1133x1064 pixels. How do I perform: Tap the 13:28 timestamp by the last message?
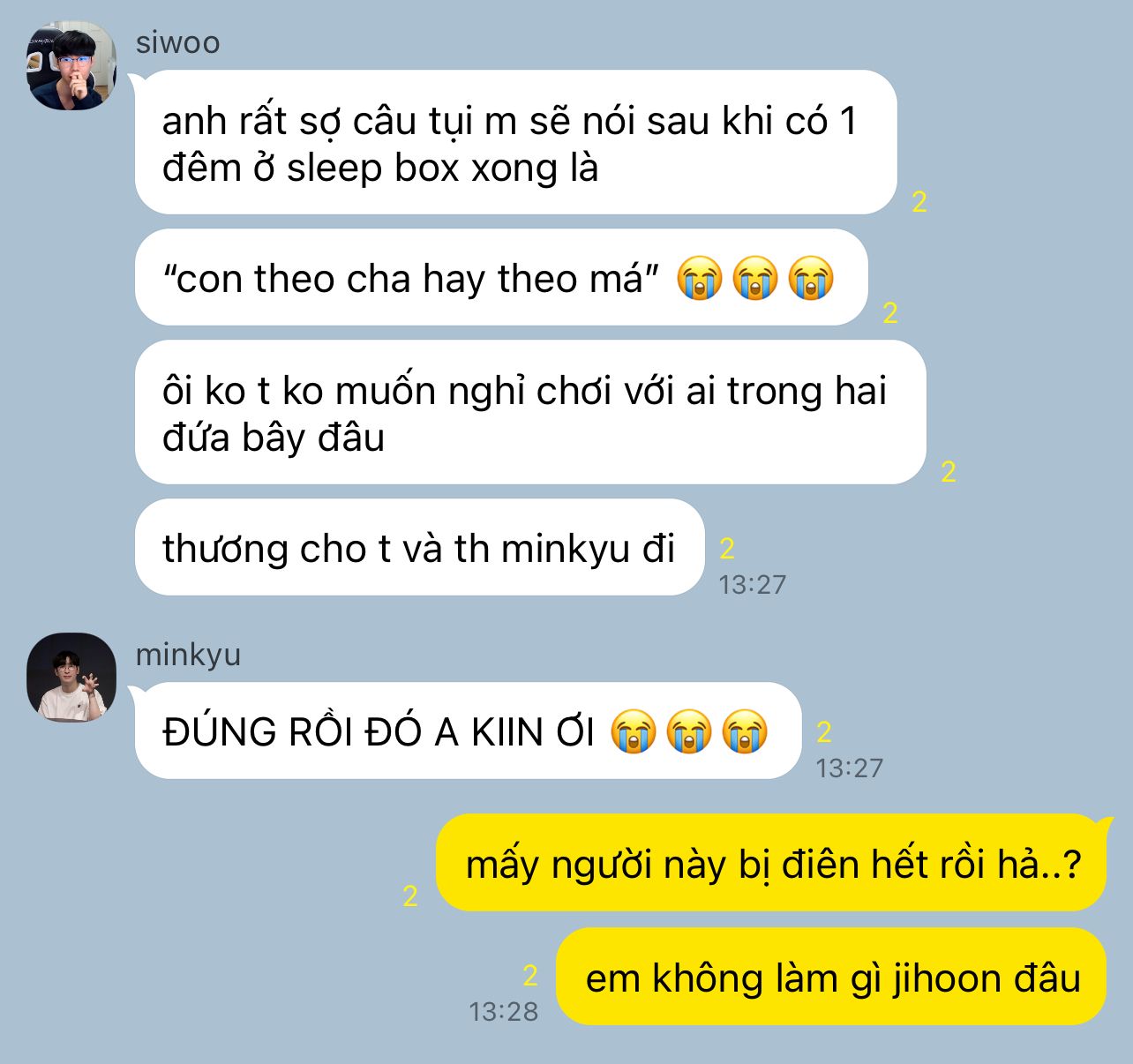[503, 1011]
